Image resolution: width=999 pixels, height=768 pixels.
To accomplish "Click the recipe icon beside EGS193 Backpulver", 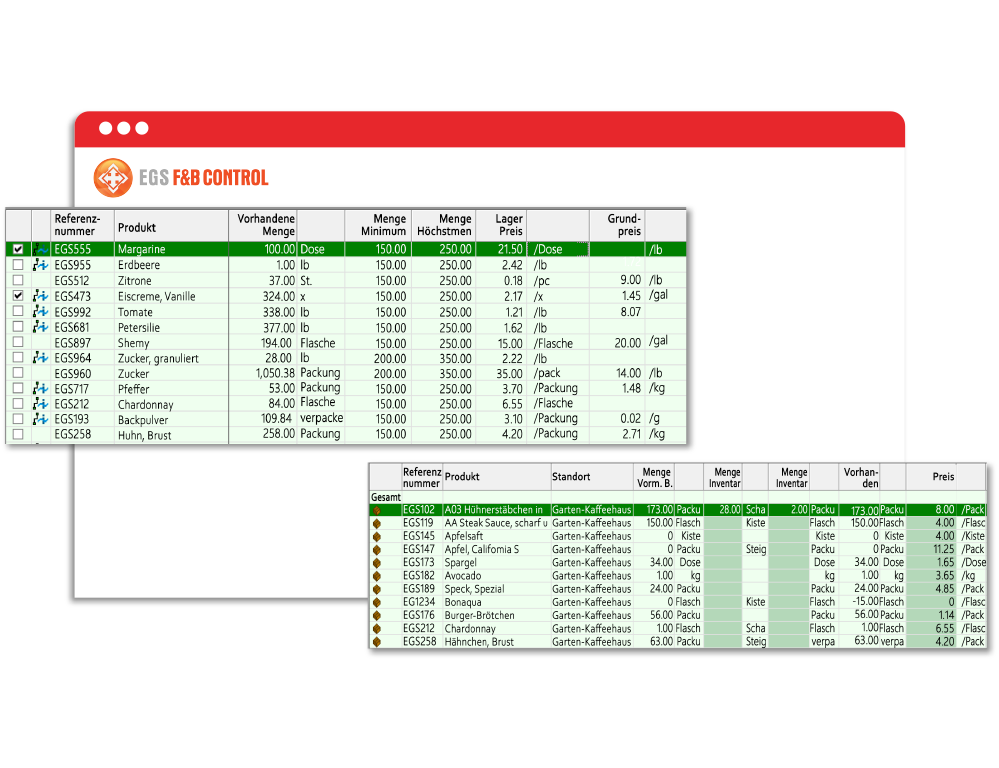I will [41, 419].
